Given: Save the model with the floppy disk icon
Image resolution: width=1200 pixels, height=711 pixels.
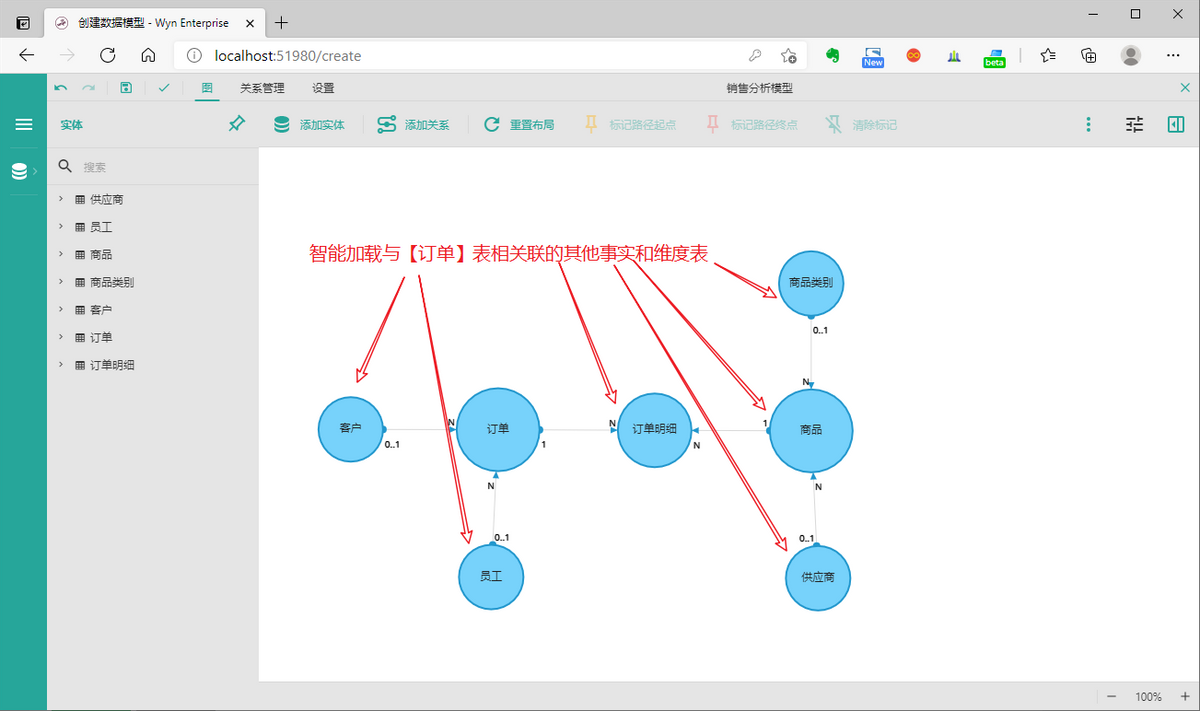Looking at the screenshot, I should [x=126, y=88].
